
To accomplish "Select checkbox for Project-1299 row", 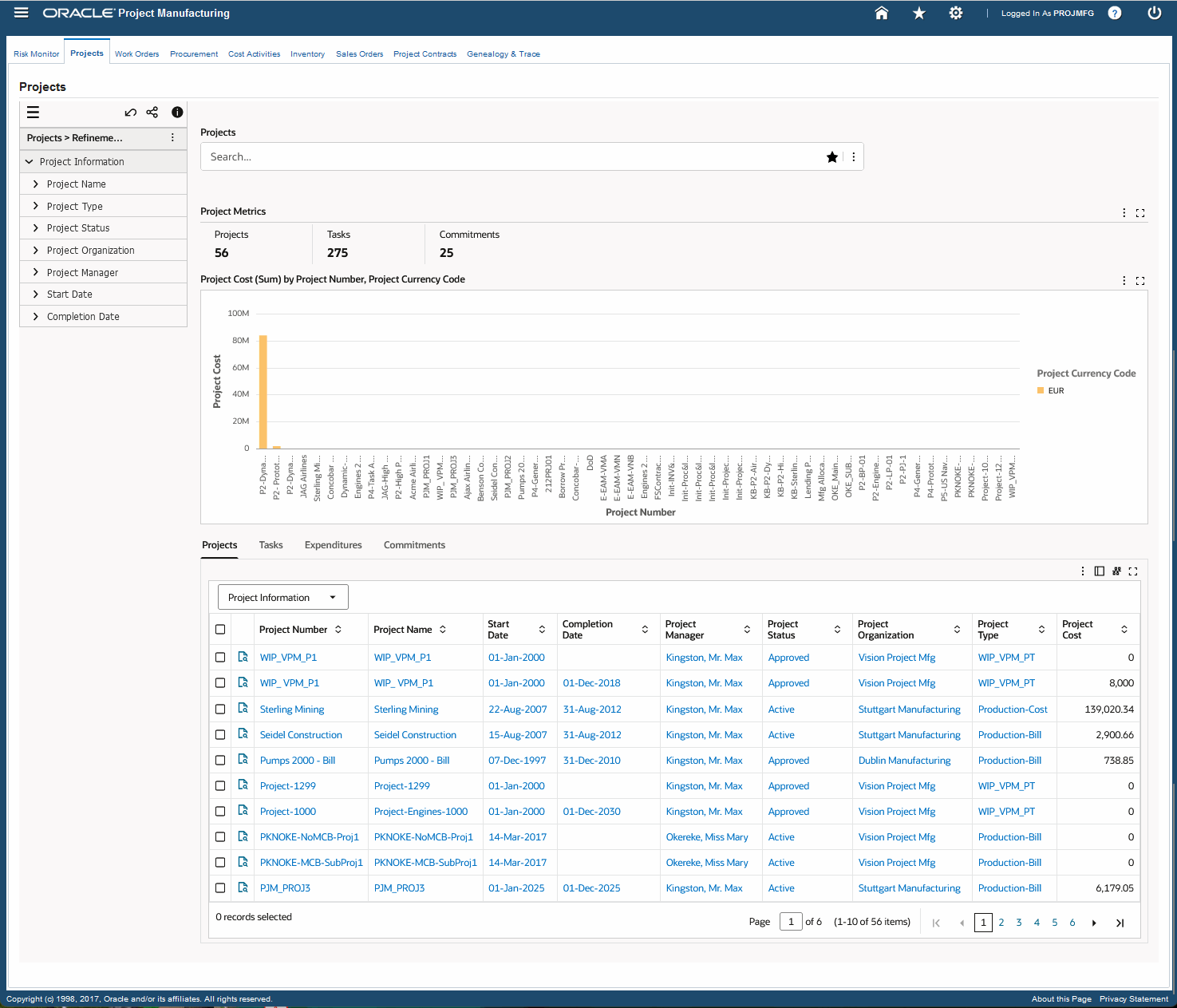I will point(220,785).
